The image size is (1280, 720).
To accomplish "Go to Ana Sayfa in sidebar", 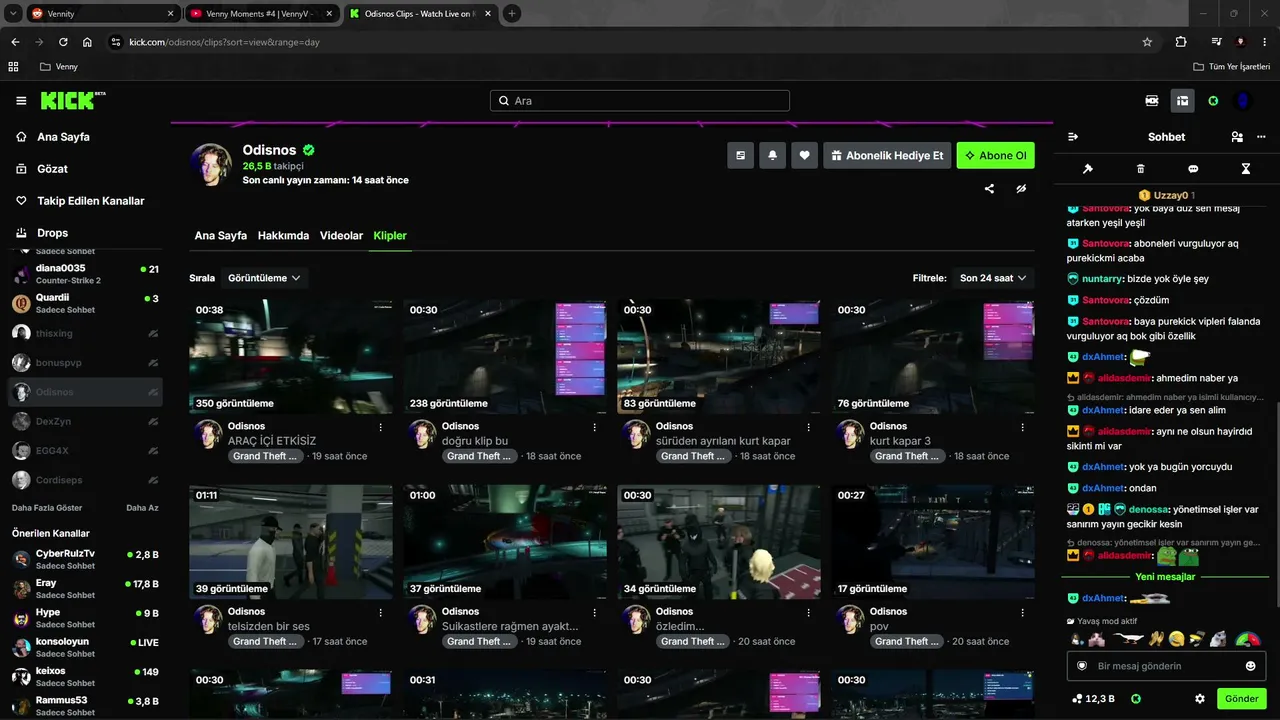I will tap(64, 137).
